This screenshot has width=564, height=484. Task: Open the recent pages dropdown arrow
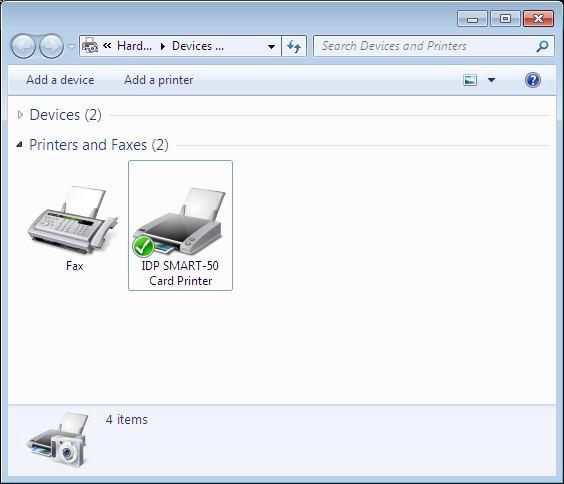point(72,46)
